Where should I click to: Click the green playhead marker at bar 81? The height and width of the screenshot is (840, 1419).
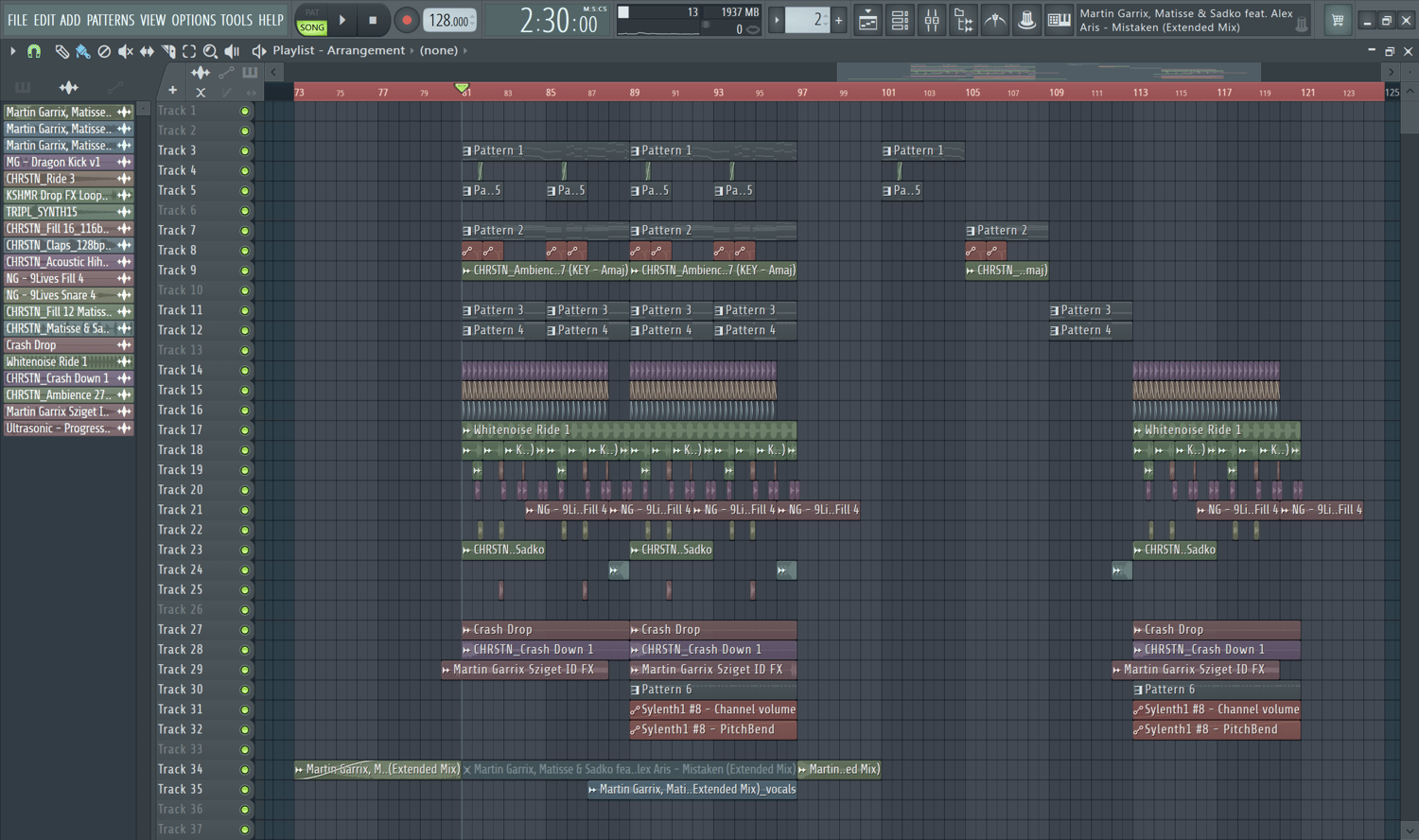(x=462, y=89)
